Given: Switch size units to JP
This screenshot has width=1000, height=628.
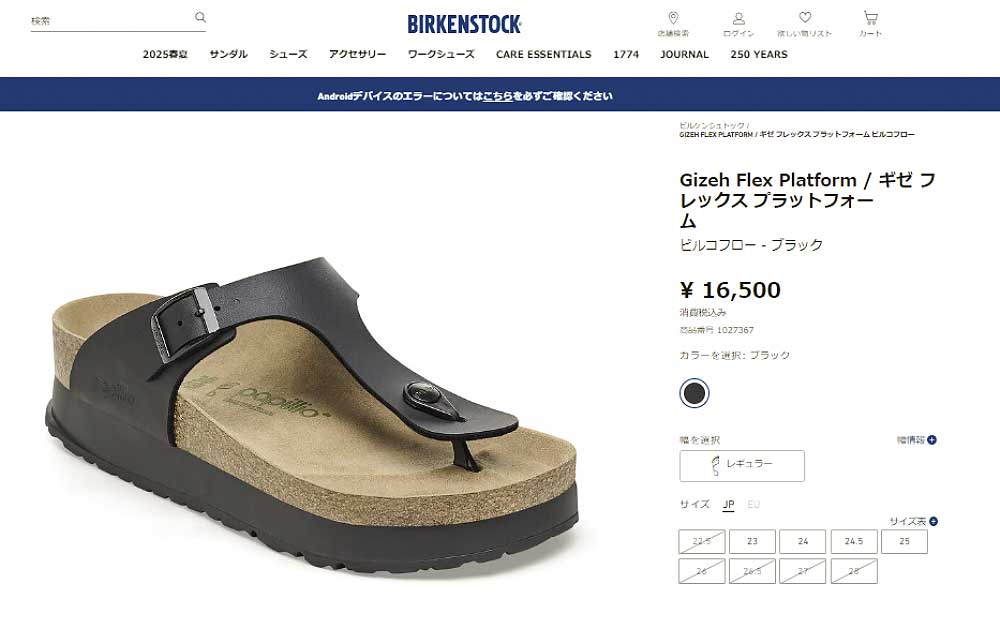Looking at the screenshot, I should pos(728,504).
